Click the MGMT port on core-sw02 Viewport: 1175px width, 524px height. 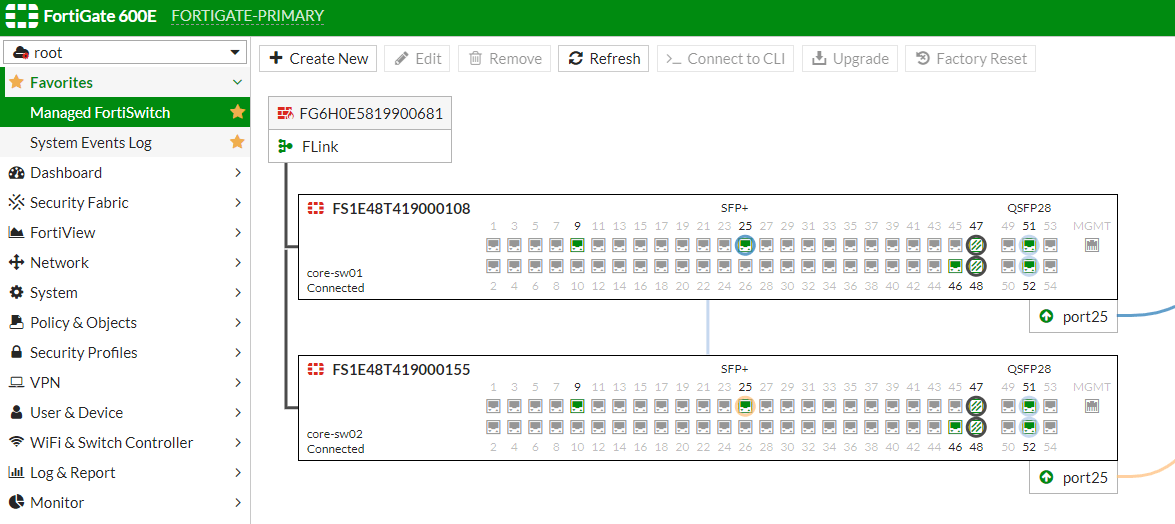1092,406
